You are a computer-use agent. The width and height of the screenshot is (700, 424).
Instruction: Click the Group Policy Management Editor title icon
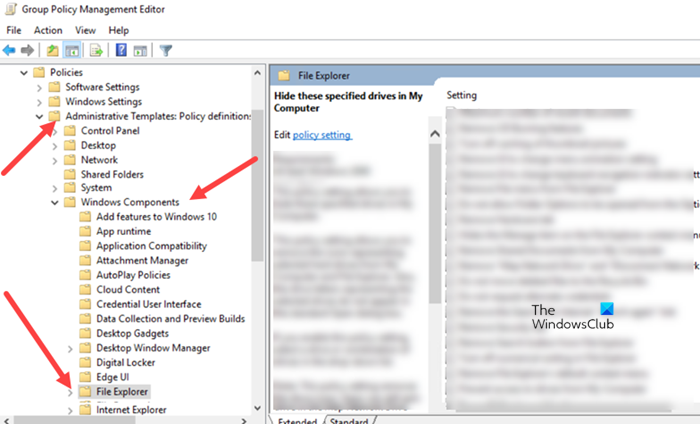[11, 9]
